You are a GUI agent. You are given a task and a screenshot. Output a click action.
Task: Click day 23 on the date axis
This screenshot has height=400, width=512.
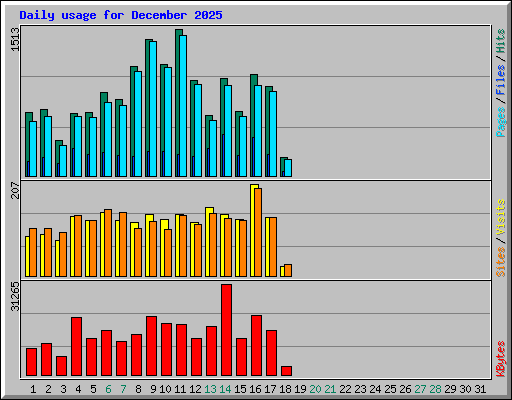tap(360, 389)
